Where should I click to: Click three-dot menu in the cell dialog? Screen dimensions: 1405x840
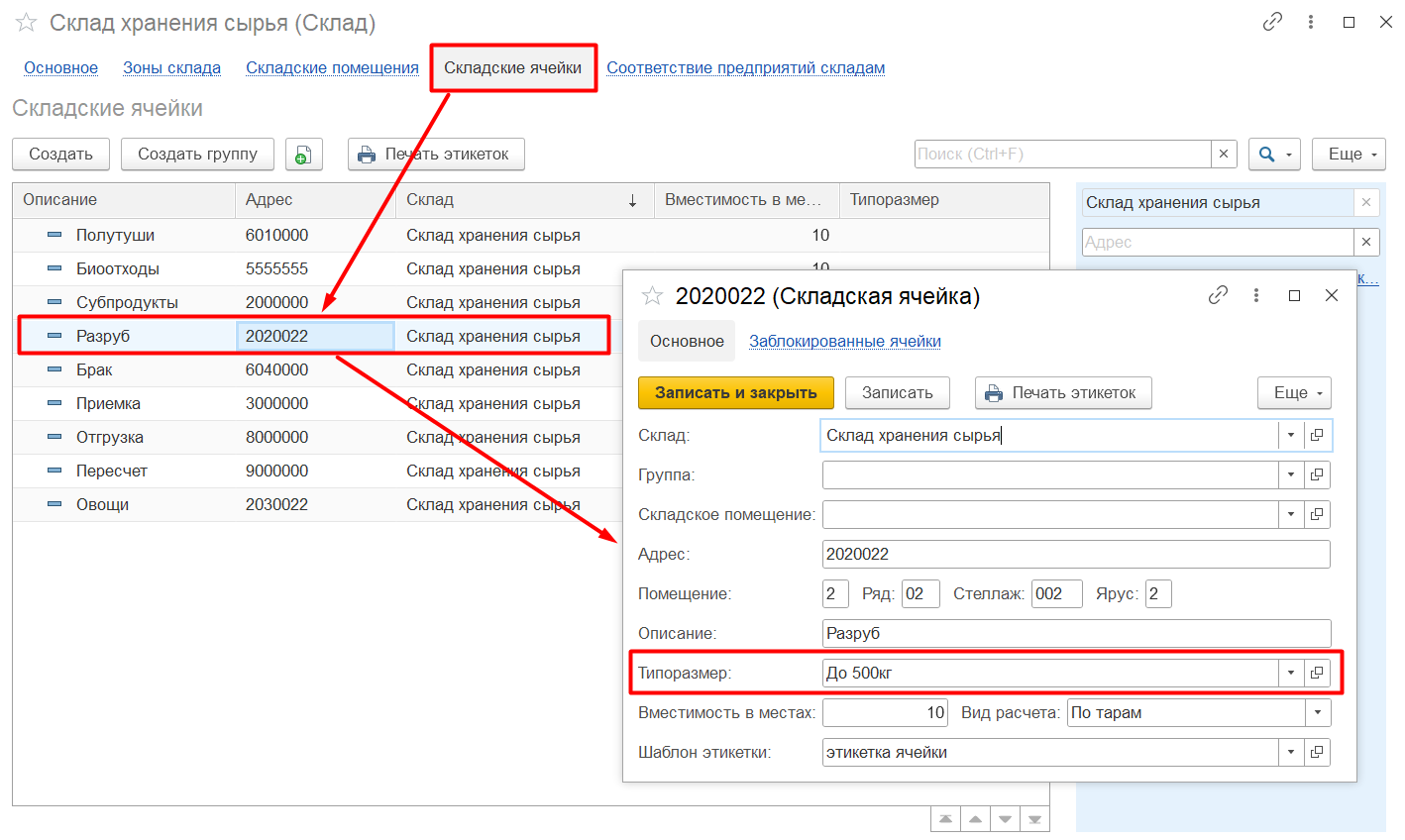tap(1255, 295)
